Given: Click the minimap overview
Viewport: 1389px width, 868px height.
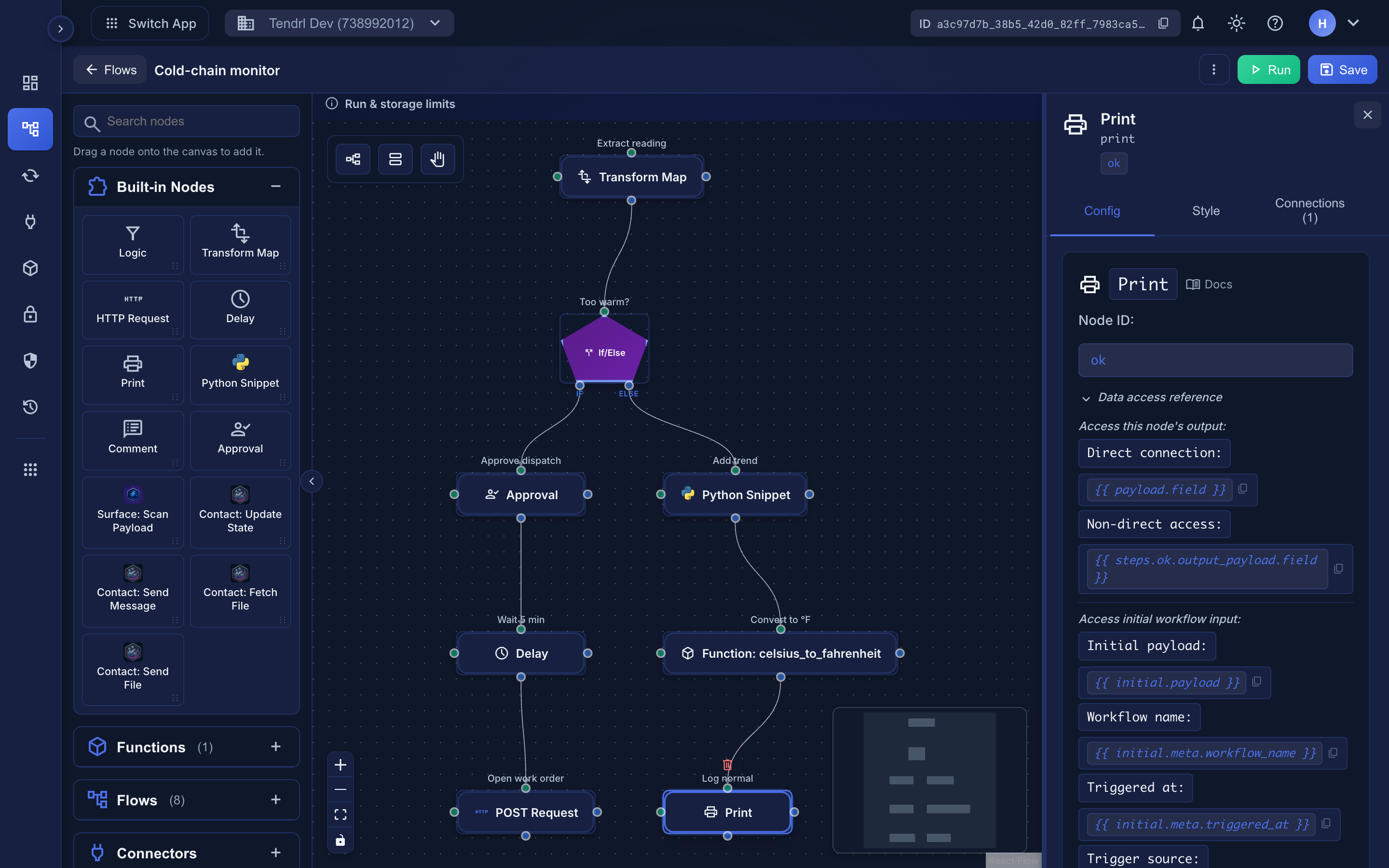Looking at the screenshot, I should (x=929, y=780).
